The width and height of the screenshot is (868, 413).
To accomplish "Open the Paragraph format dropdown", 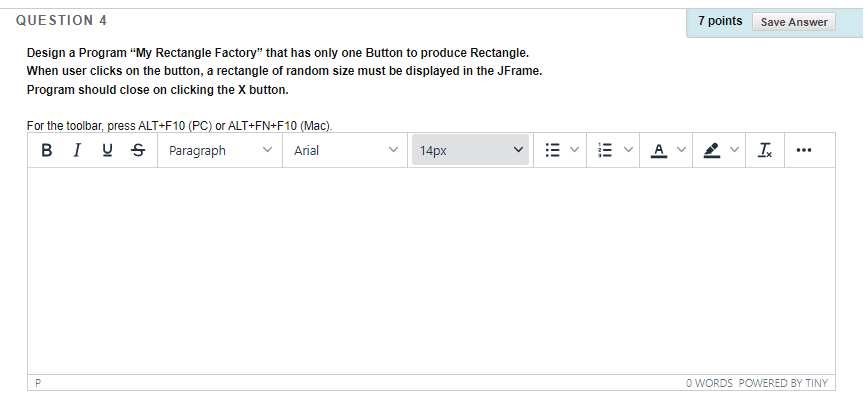I will pyautogui.click(x=220, y=150).
